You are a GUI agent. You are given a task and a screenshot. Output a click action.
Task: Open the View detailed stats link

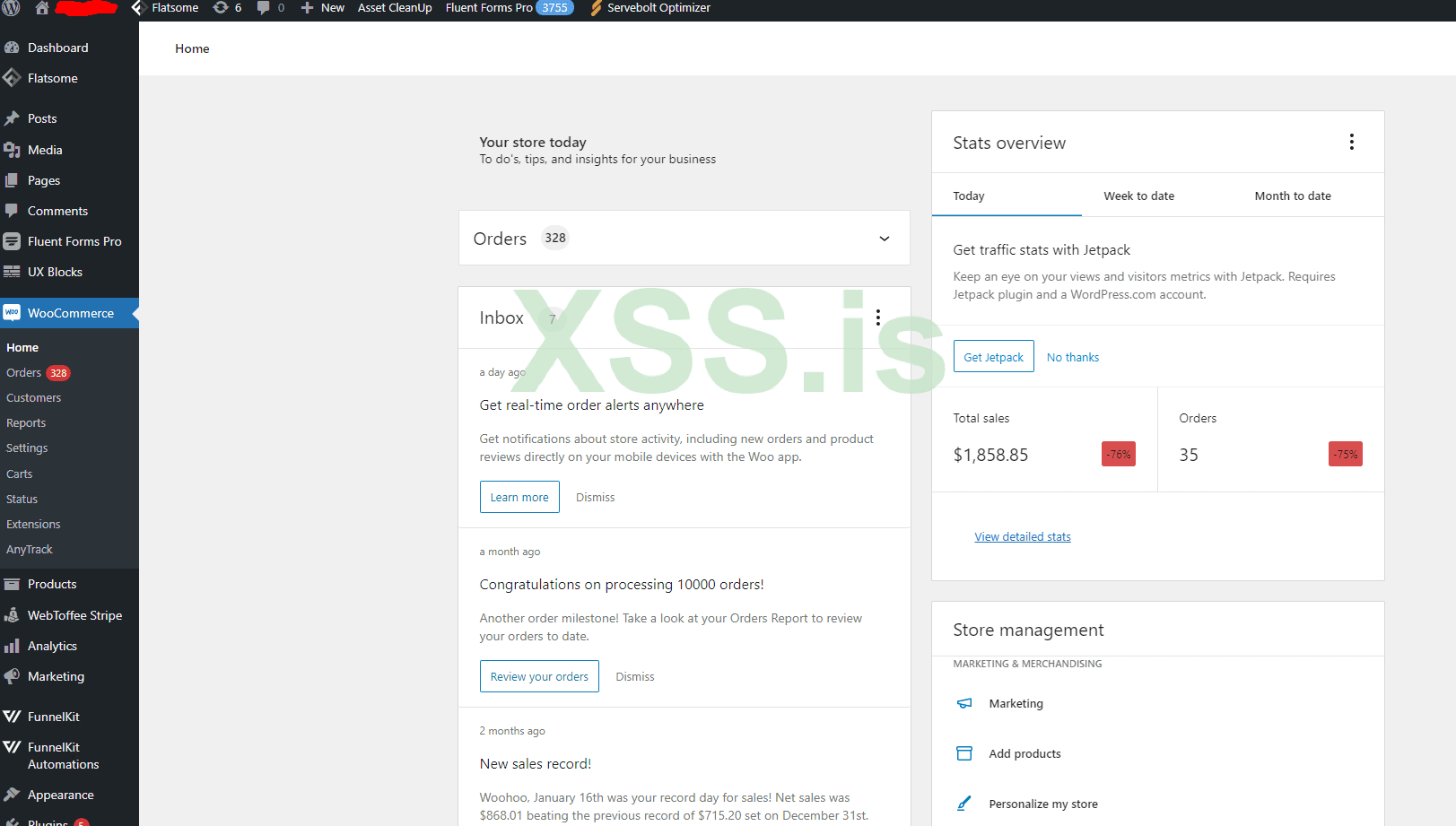pos(1023,536)
